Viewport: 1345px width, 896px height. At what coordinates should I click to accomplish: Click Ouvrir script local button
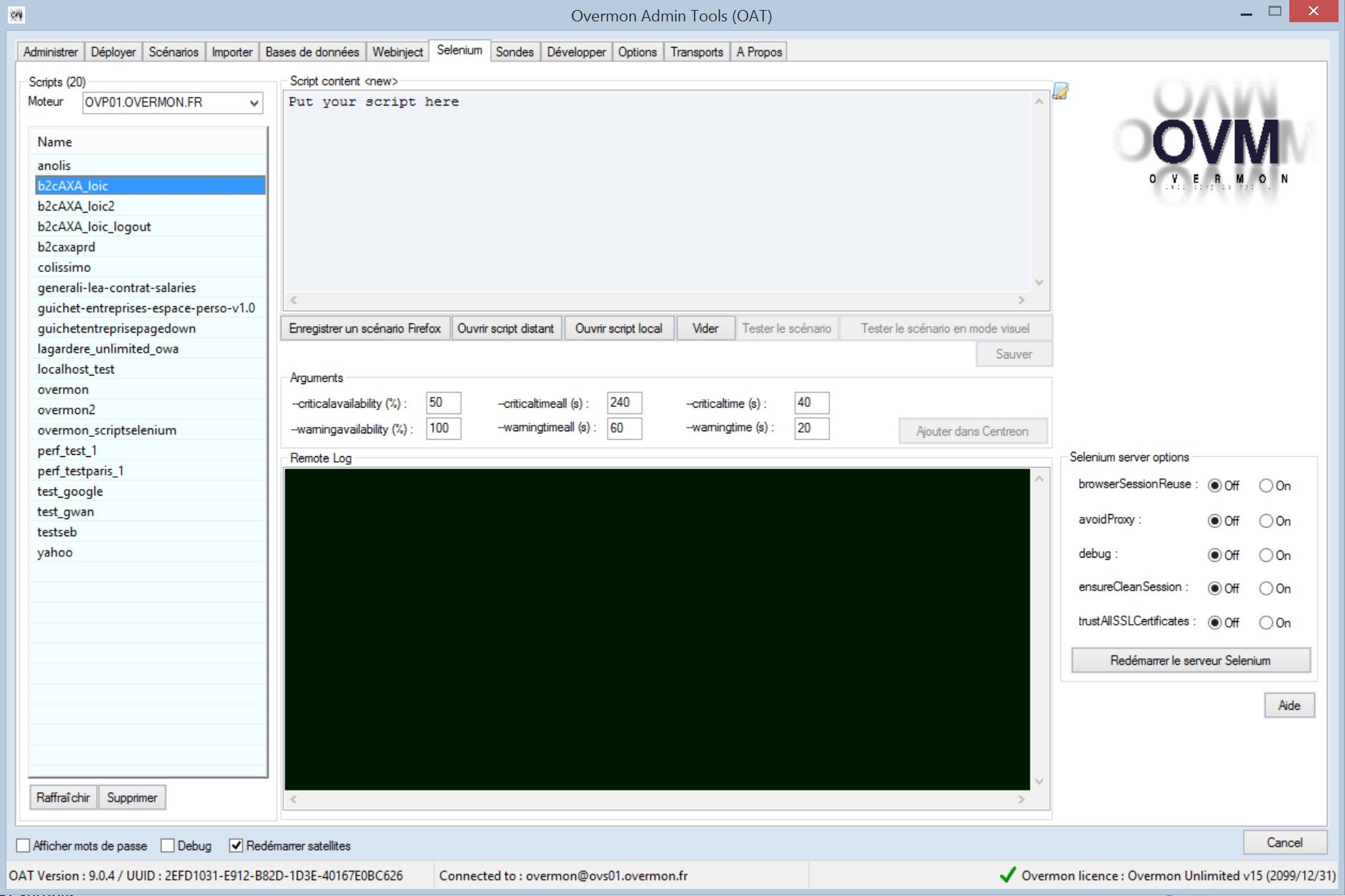coord(619,328)
